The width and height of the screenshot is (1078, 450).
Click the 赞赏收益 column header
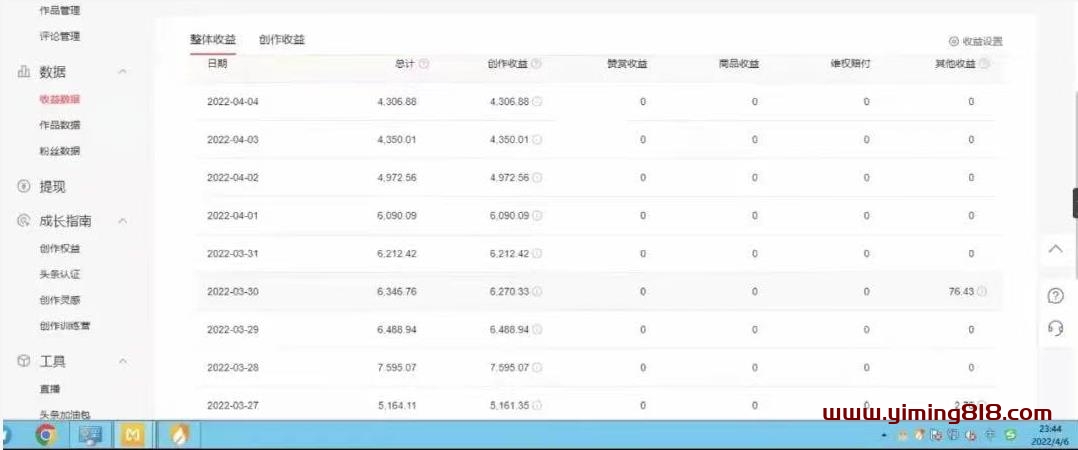pyautogui.click(x=627, y=64)
